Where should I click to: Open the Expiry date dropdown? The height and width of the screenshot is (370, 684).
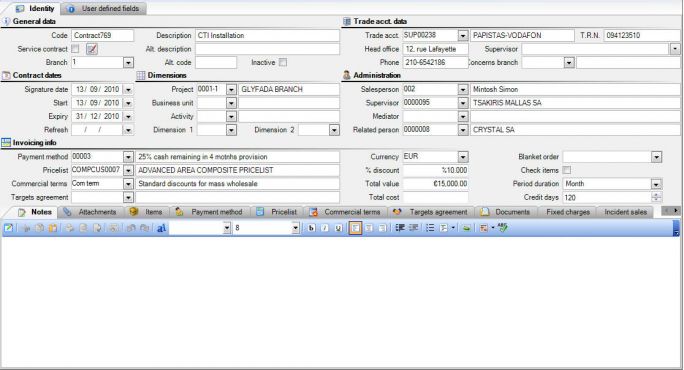[x=128, y=116]
